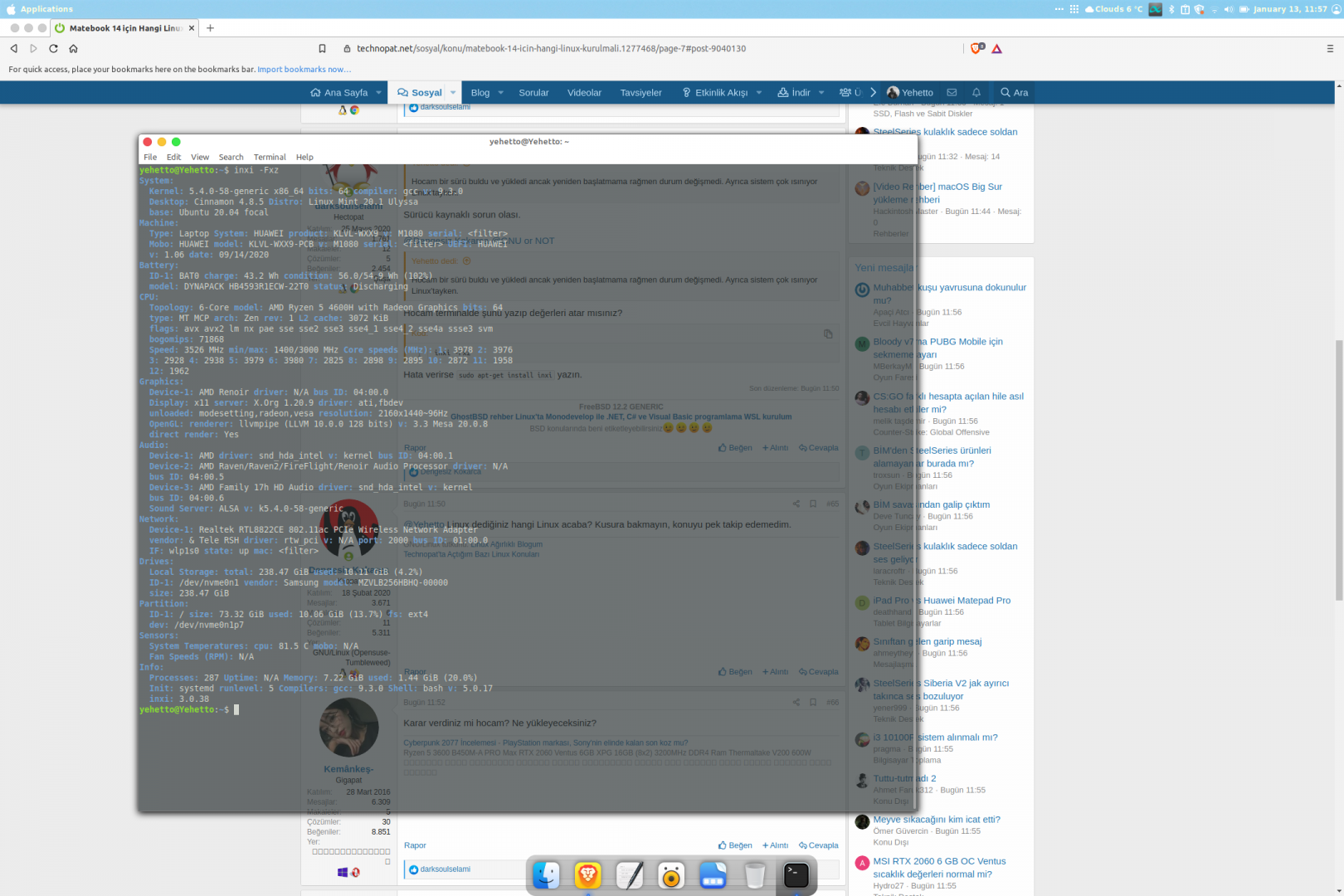Open terminal Help menu
1344x896 pixels.
304,157
